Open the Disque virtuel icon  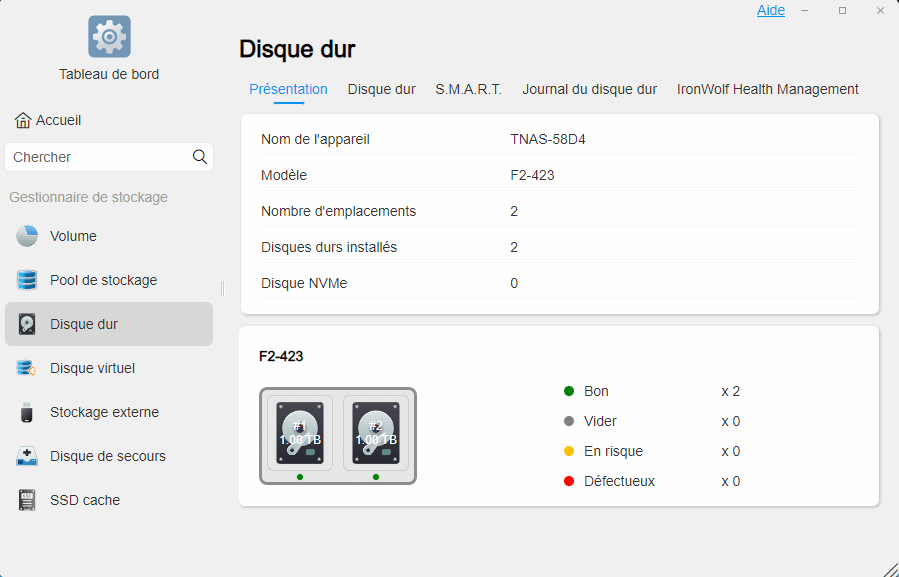[27, 368]
